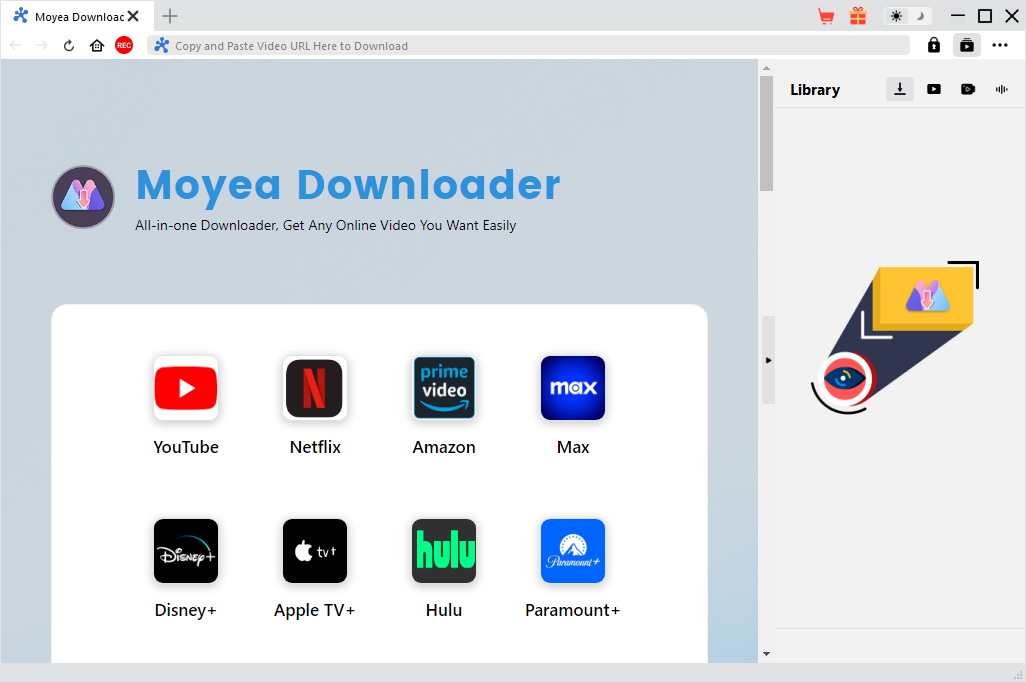Show recorded videos tab in Library
Image resolution: width=1026 pixels, height=682 pixels.
click(968, 89)
